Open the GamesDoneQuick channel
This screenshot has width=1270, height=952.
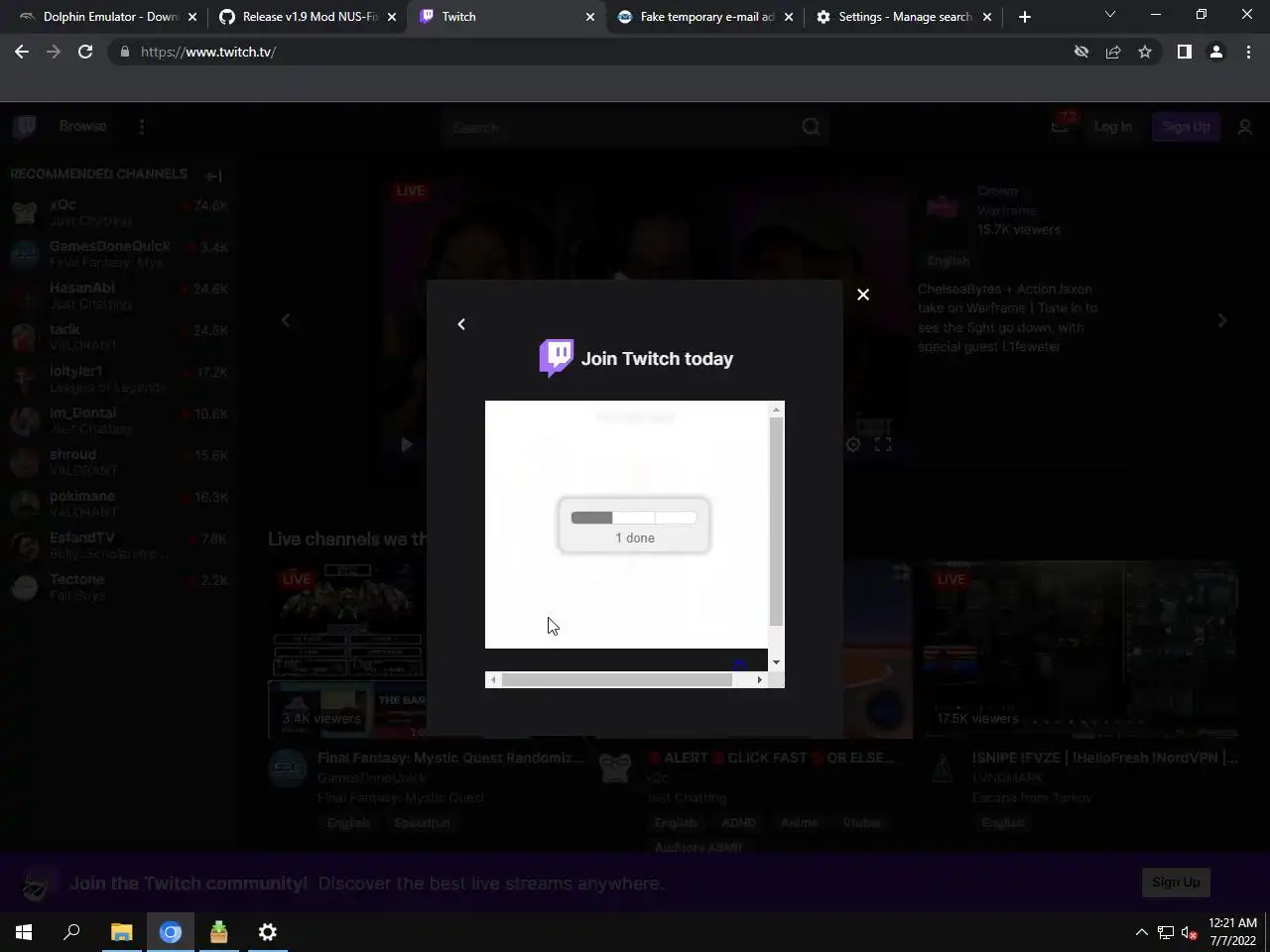point(119,254)
